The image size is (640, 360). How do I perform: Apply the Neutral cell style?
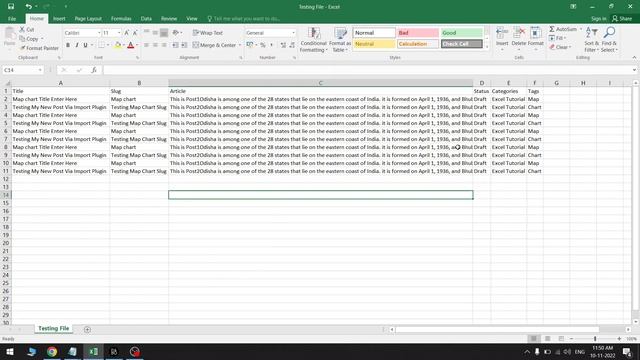click(x=374, y=44)
